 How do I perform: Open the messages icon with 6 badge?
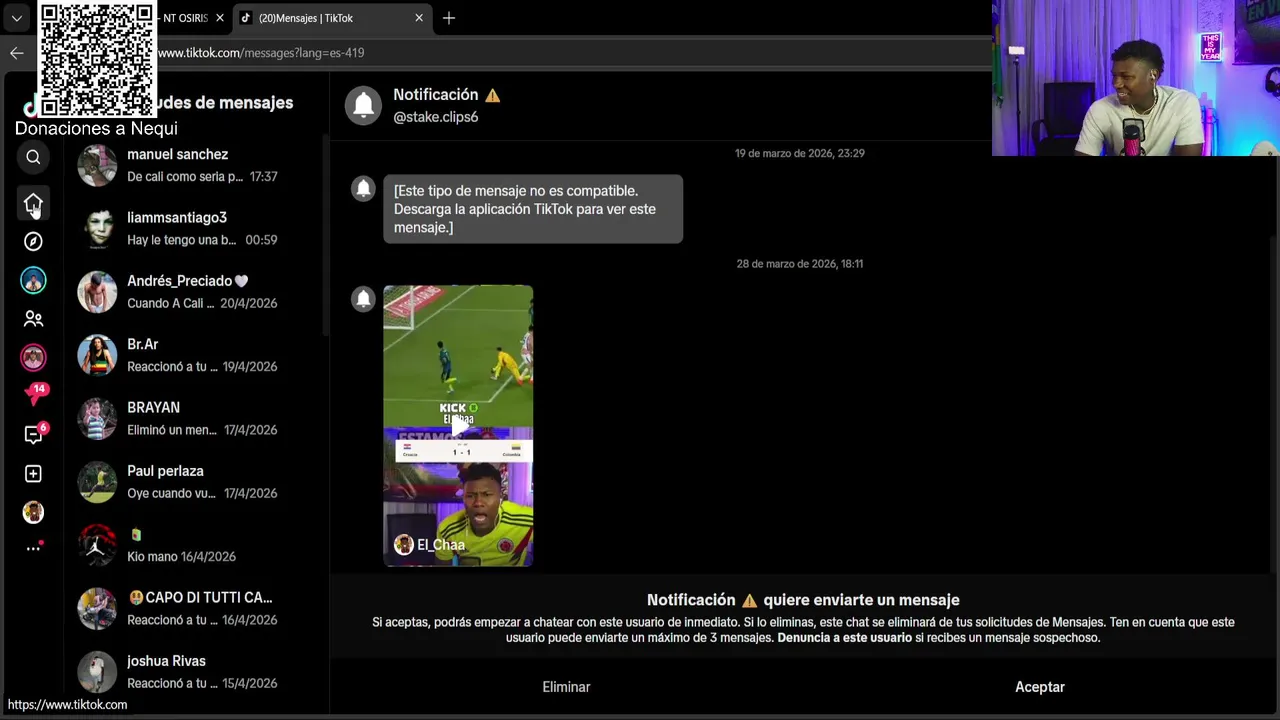(34, 434)
